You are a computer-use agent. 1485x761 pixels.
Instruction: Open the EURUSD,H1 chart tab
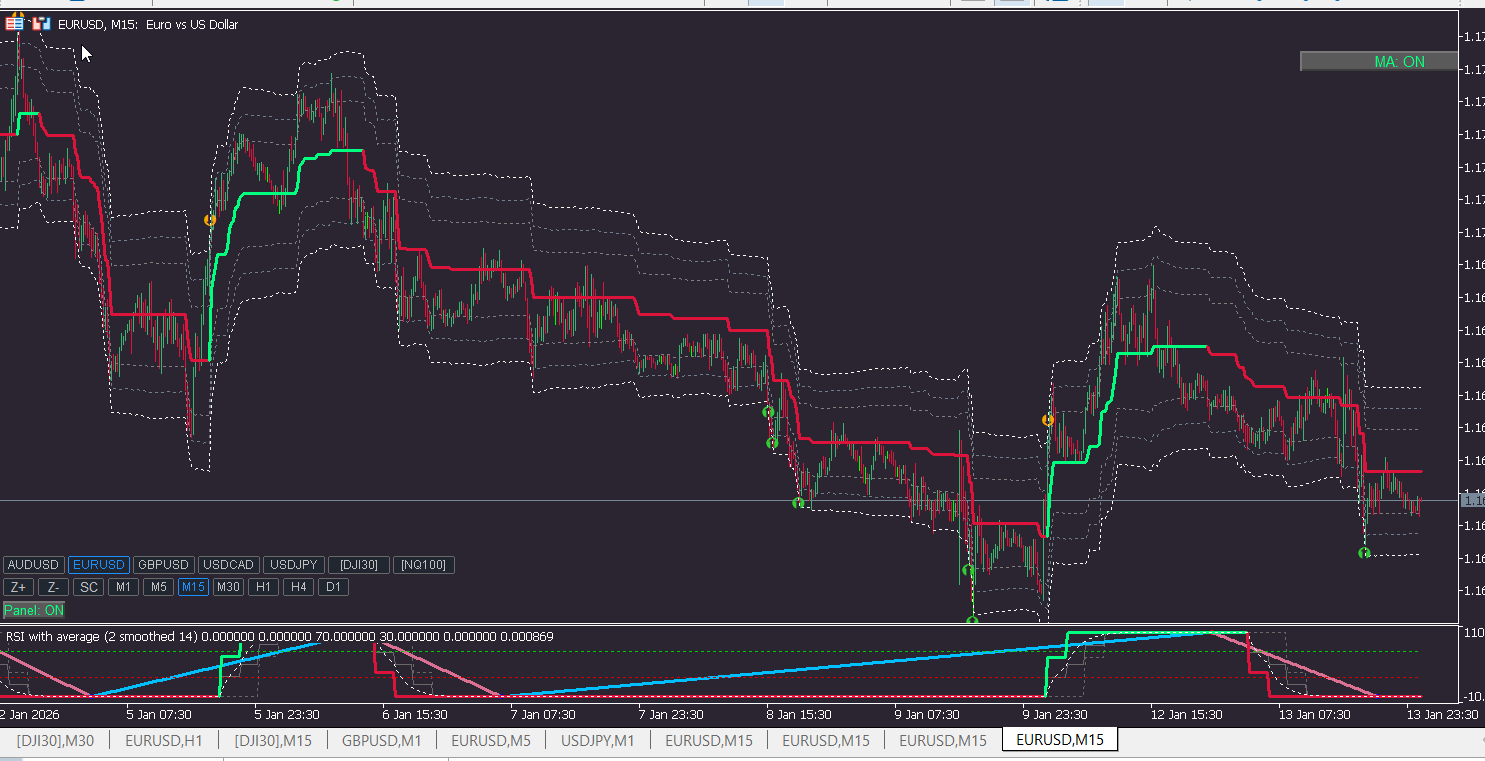click(164, 740)
